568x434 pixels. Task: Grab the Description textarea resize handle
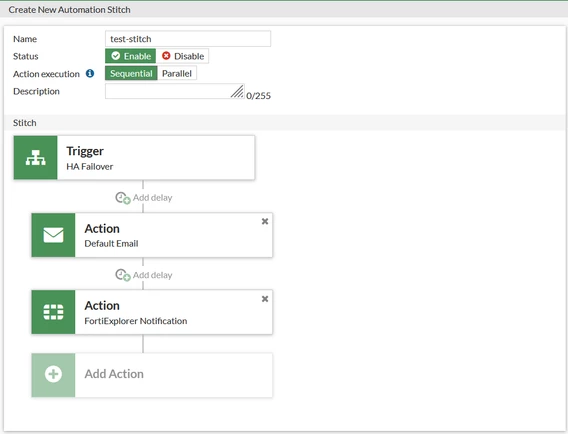point(237,92)
